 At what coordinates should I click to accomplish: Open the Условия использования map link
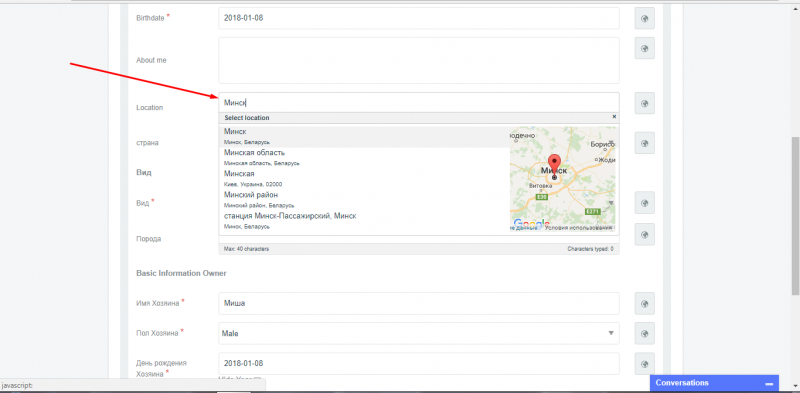[x=579, y=228]
